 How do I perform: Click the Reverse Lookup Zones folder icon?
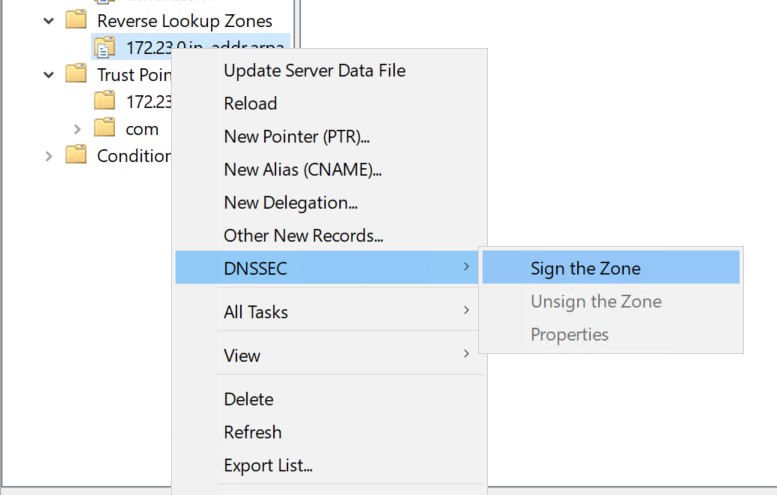[76, 20]
